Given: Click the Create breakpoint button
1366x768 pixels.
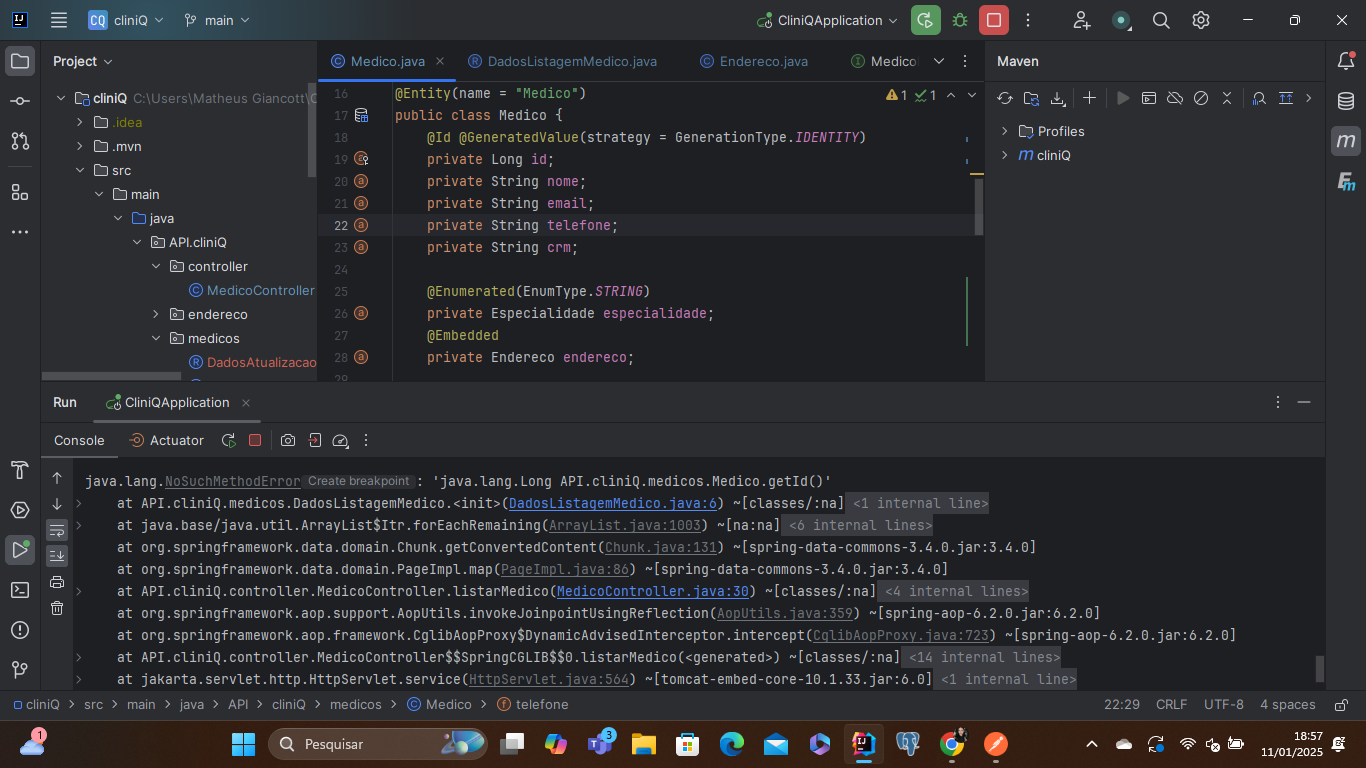Looking at the screenshot, I should pos(358,481).
